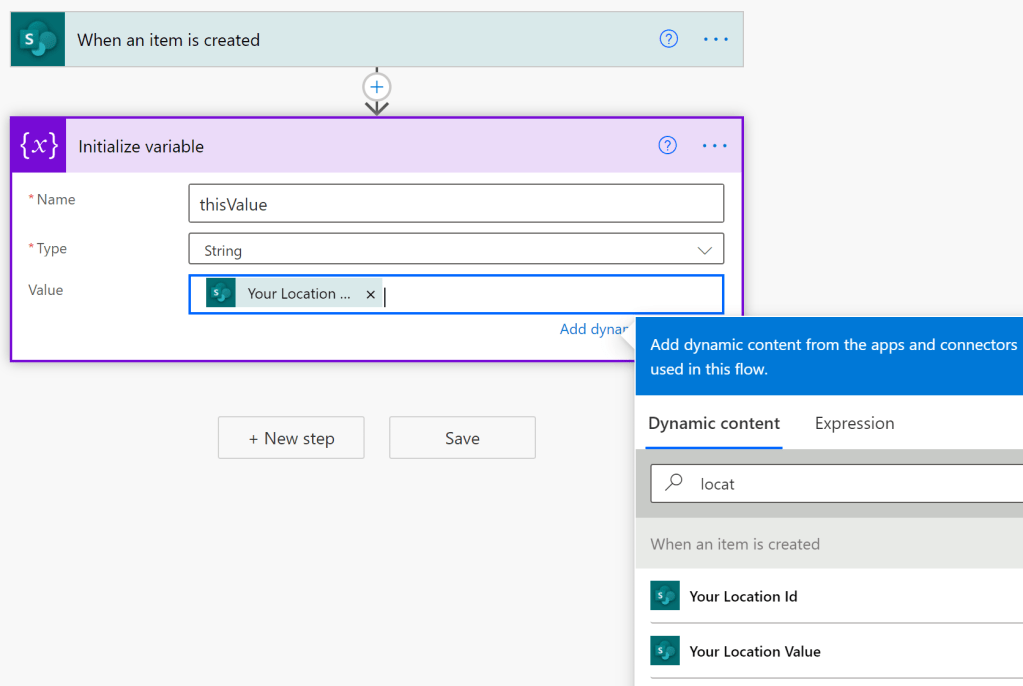The width and height of the screenshot is (1023, 686).
Task: Click the Name field containing thisValue
Action: [455, 204]
